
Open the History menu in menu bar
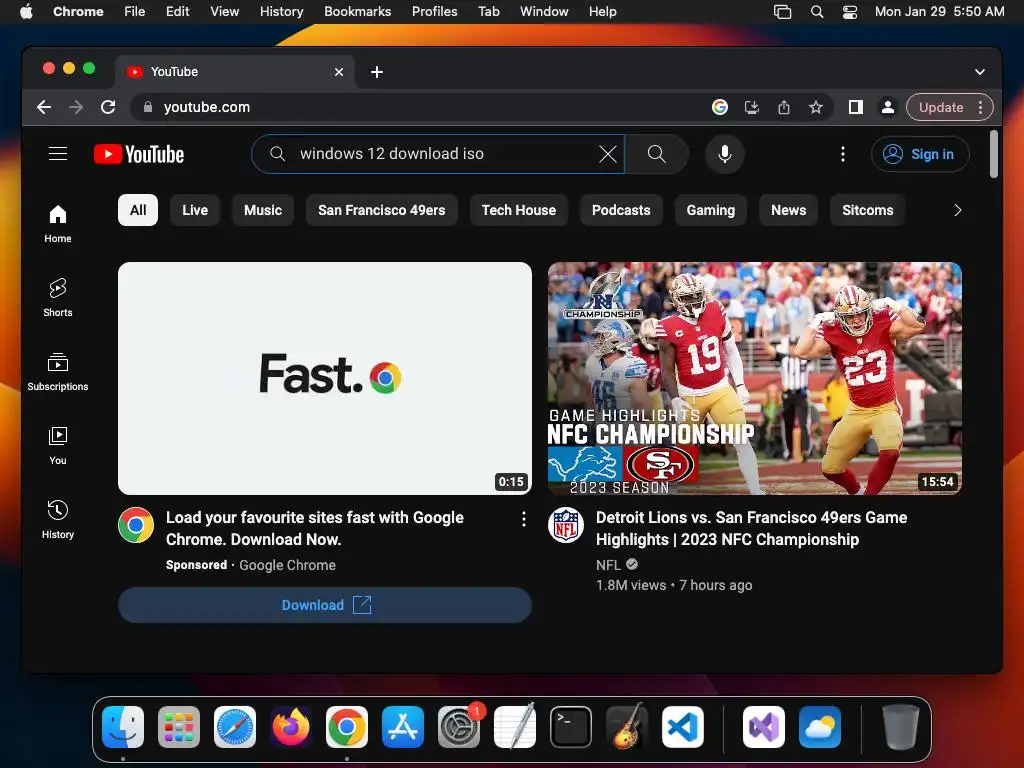click(281, 11)
